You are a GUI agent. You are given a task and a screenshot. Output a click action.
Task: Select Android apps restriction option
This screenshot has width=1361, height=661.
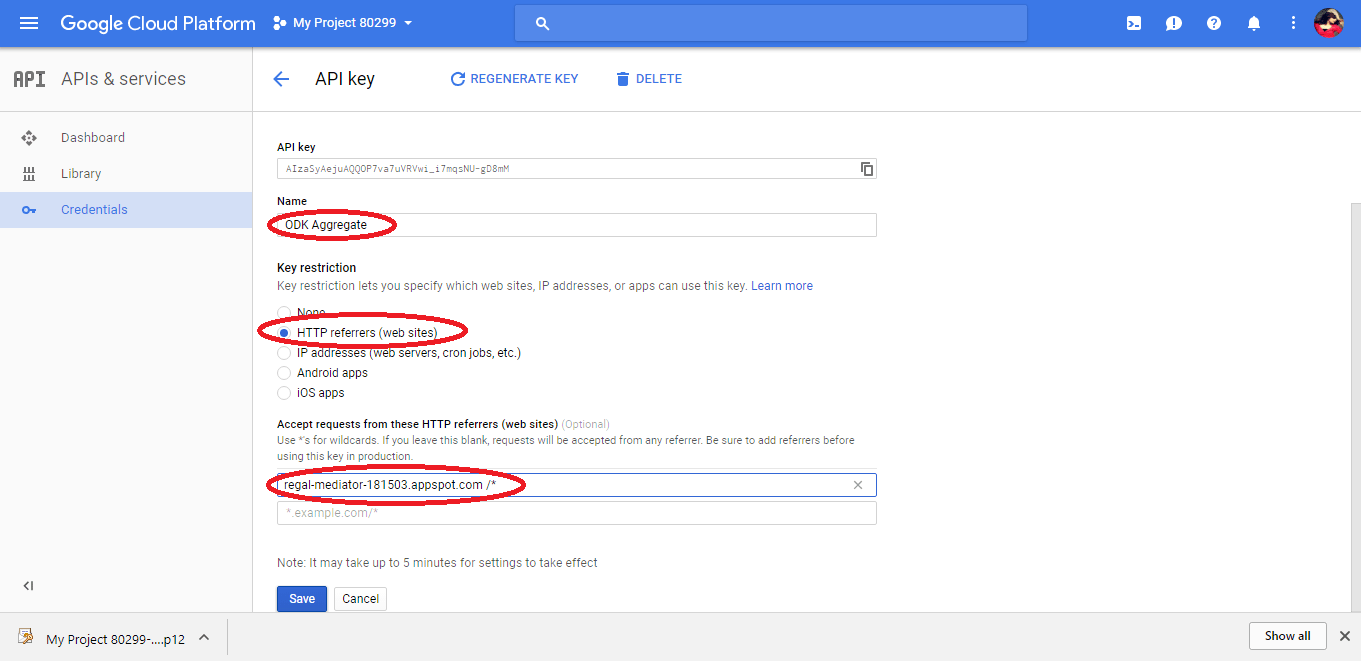pos(284,373)
